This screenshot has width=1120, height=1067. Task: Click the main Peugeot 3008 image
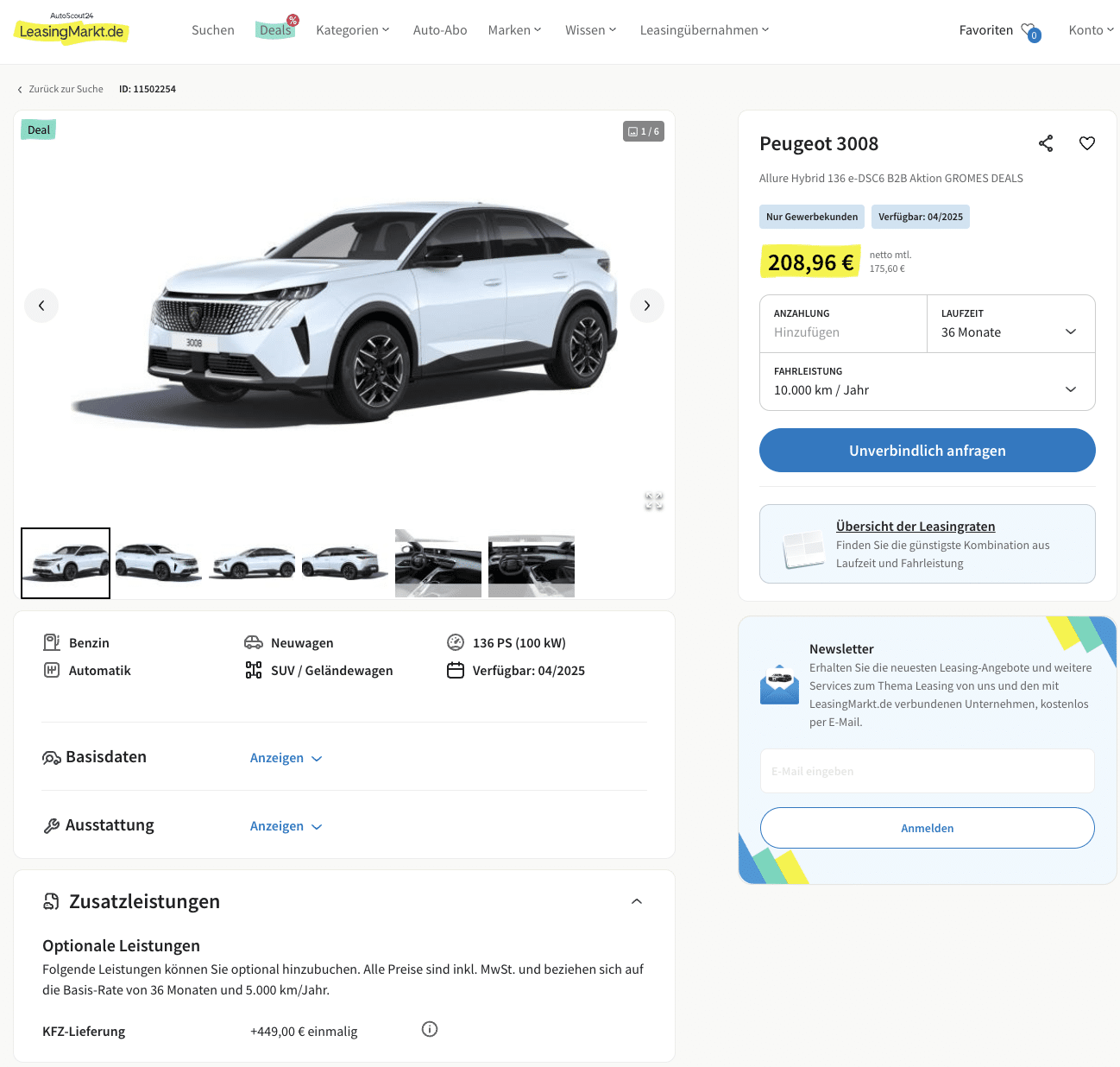click(x=344, y=315)
